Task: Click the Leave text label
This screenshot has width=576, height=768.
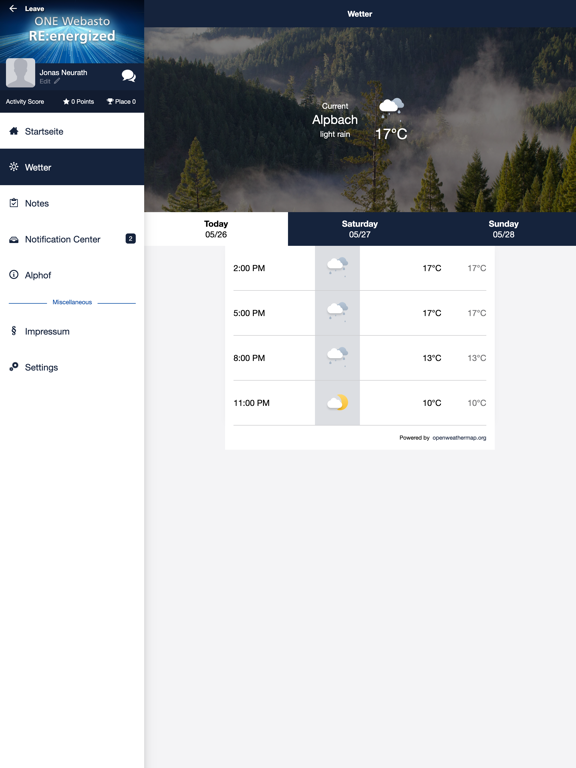Action: (34, 8)
